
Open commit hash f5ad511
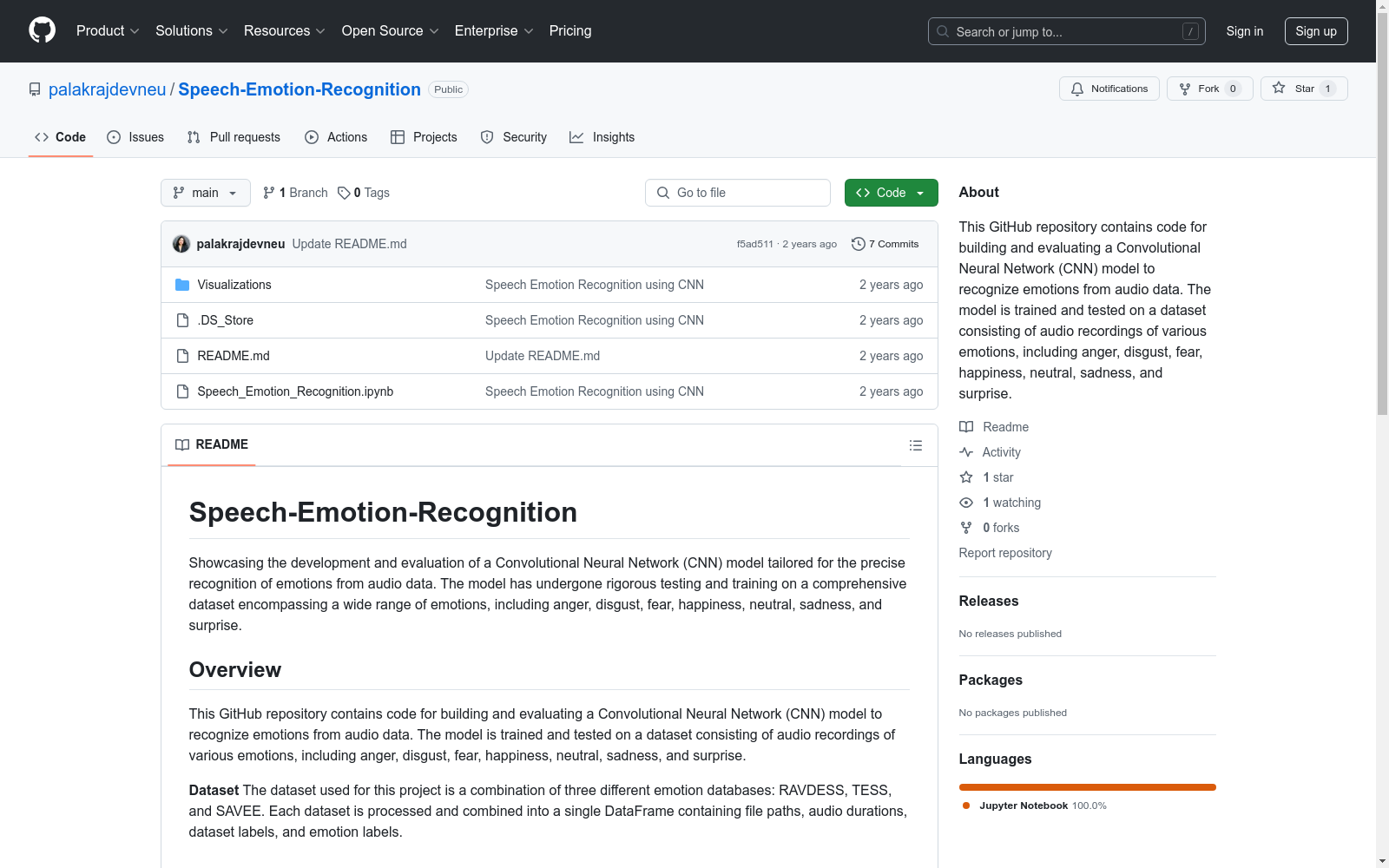[x=755, y=244]
